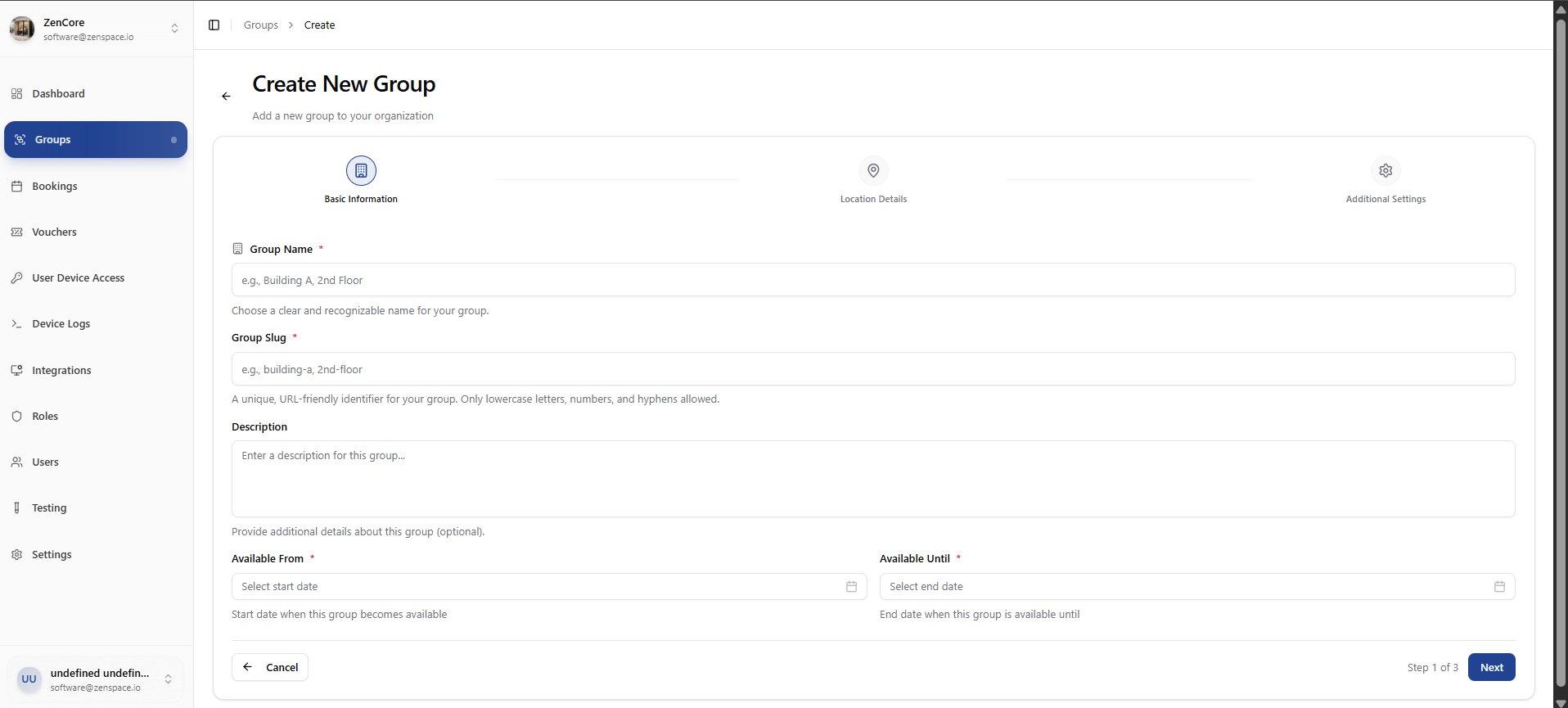Click the Integrations icon in sidebar
The height and width of the screenshot is (708, 1568).
click(16, 370)
